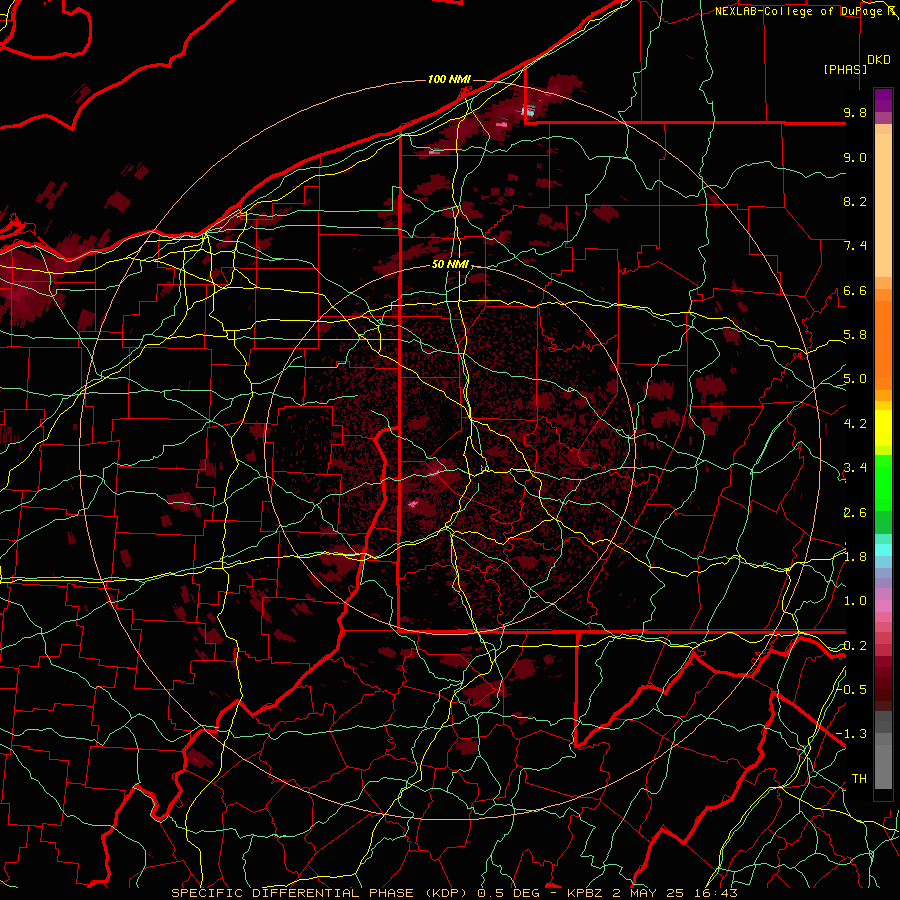Screen dimensions: 900x900
Task: Click the purple top segment of the color bar
Action: [x=883, y=100]
